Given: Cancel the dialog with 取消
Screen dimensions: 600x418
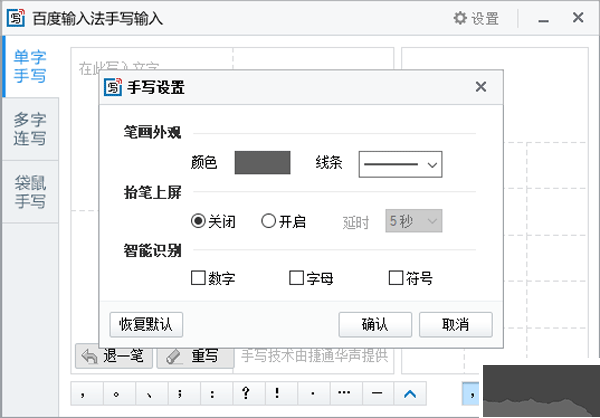Looking at the screenshot, I should click(x=455, y=325).
